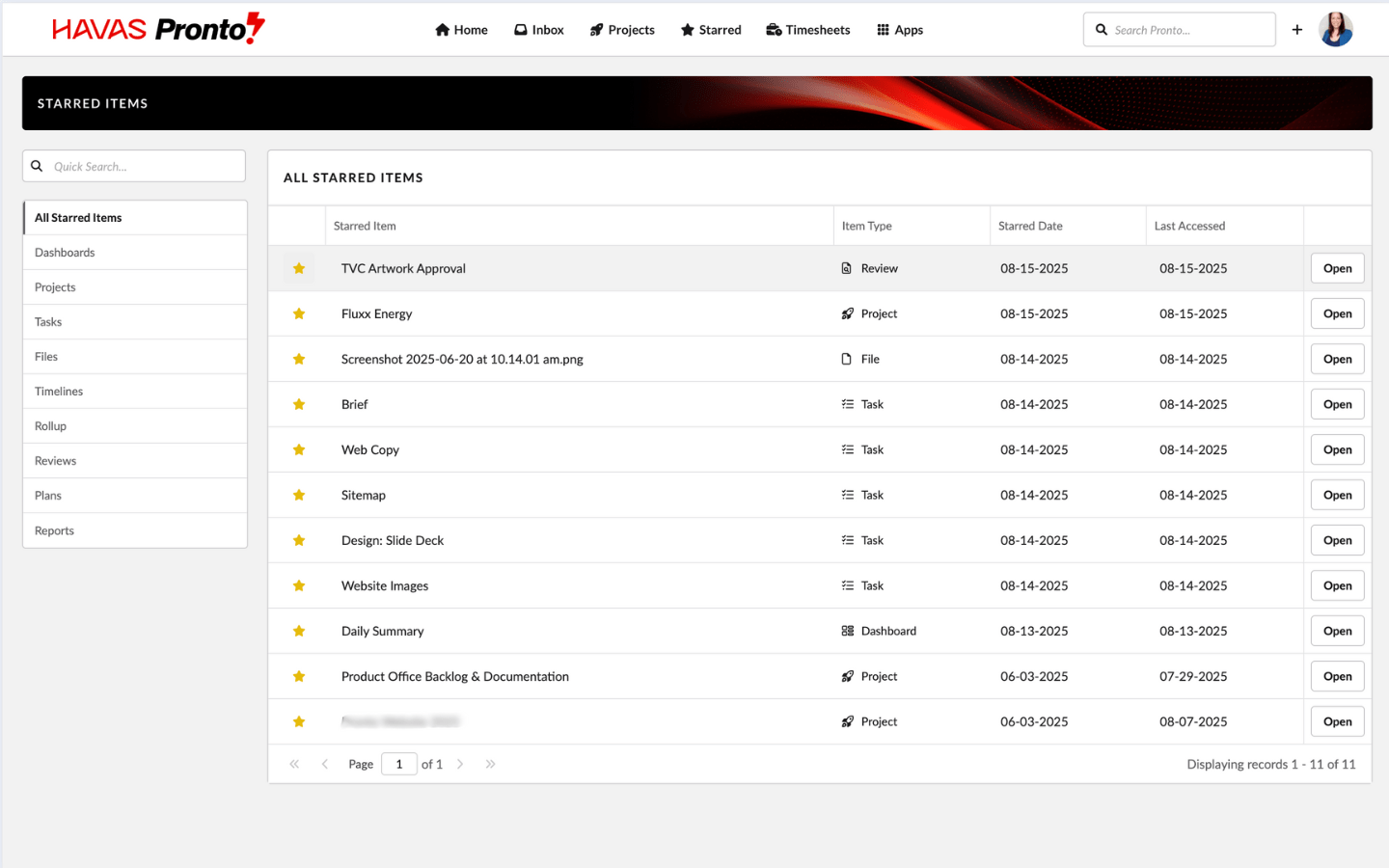
Task: Click the plus icon to create new
Action: pos(1297,30)
